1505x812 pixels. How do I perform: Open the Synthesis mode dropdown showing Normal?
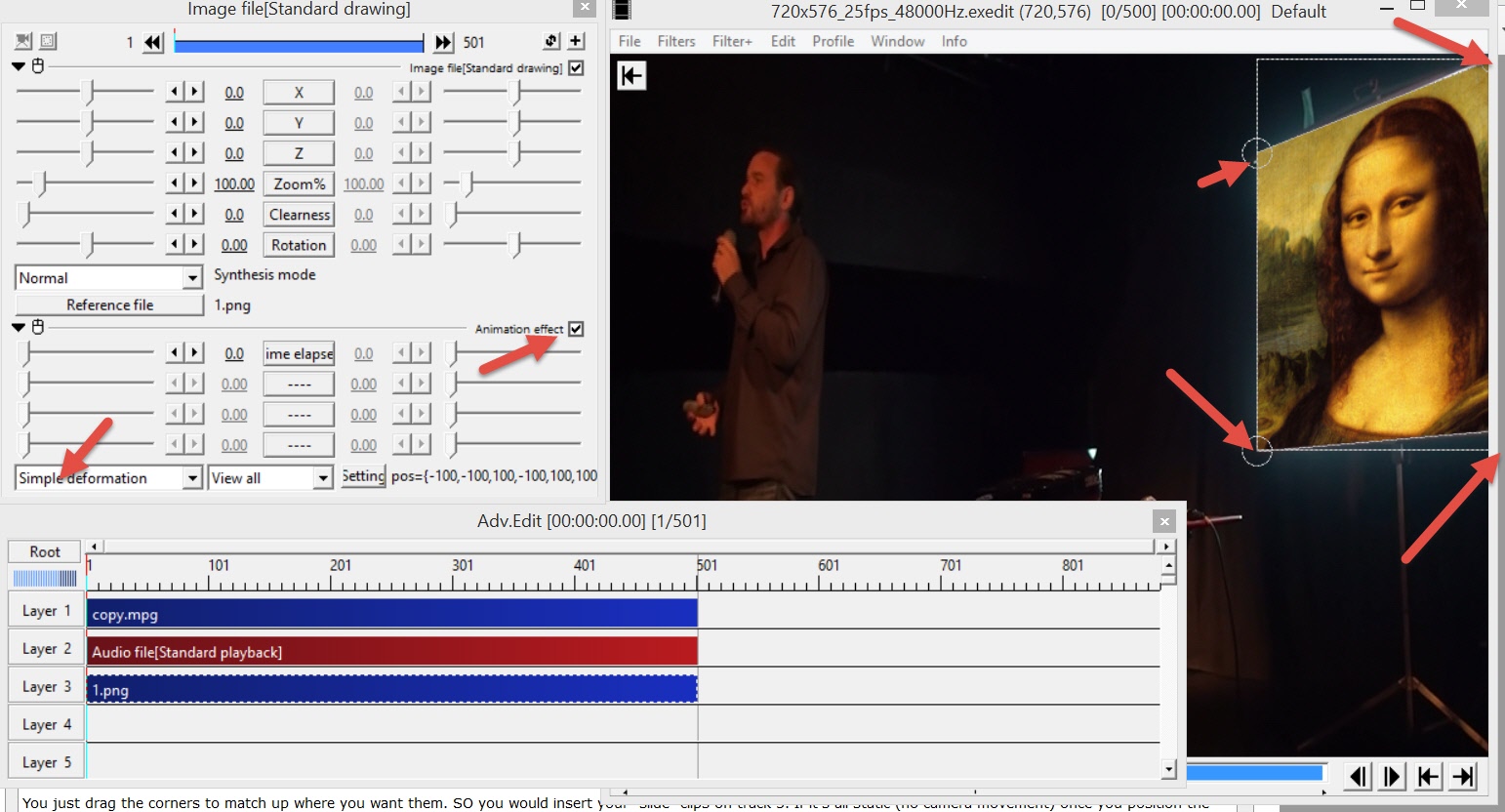[108, 278]
